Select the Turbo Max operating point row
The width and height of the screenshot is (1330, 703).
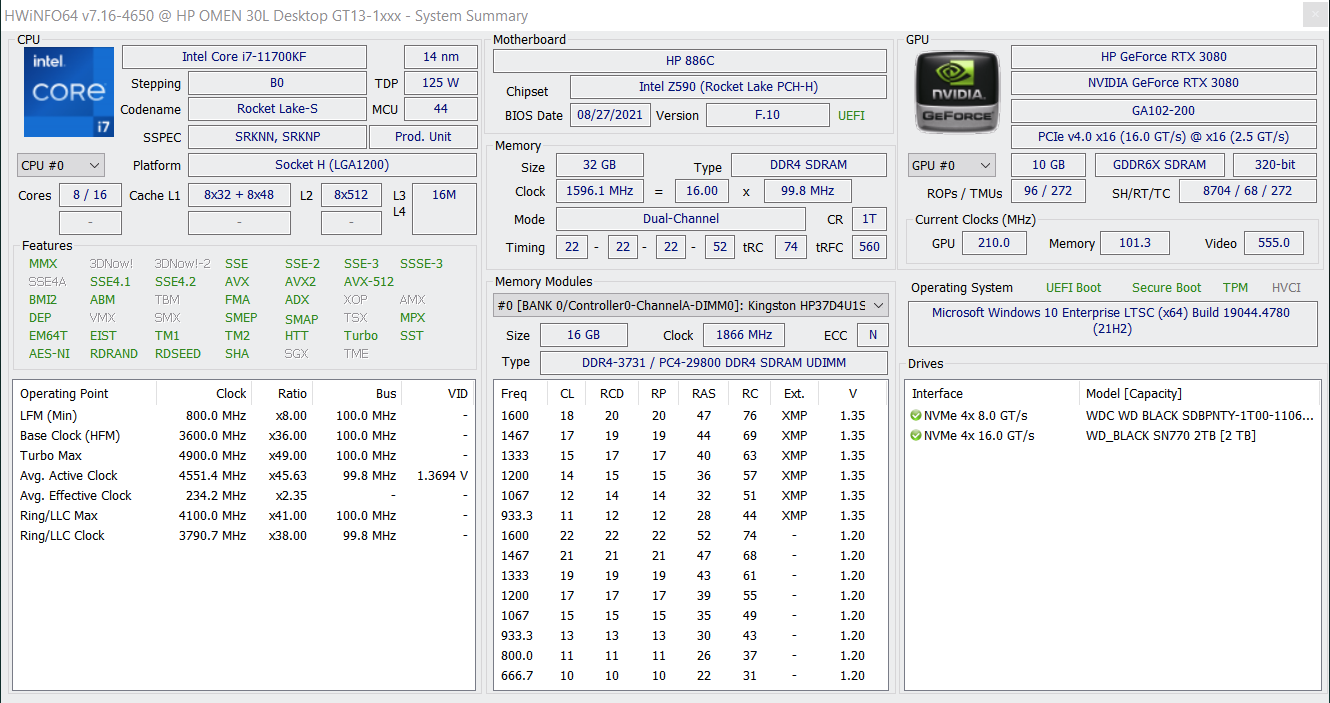(244, 455)
